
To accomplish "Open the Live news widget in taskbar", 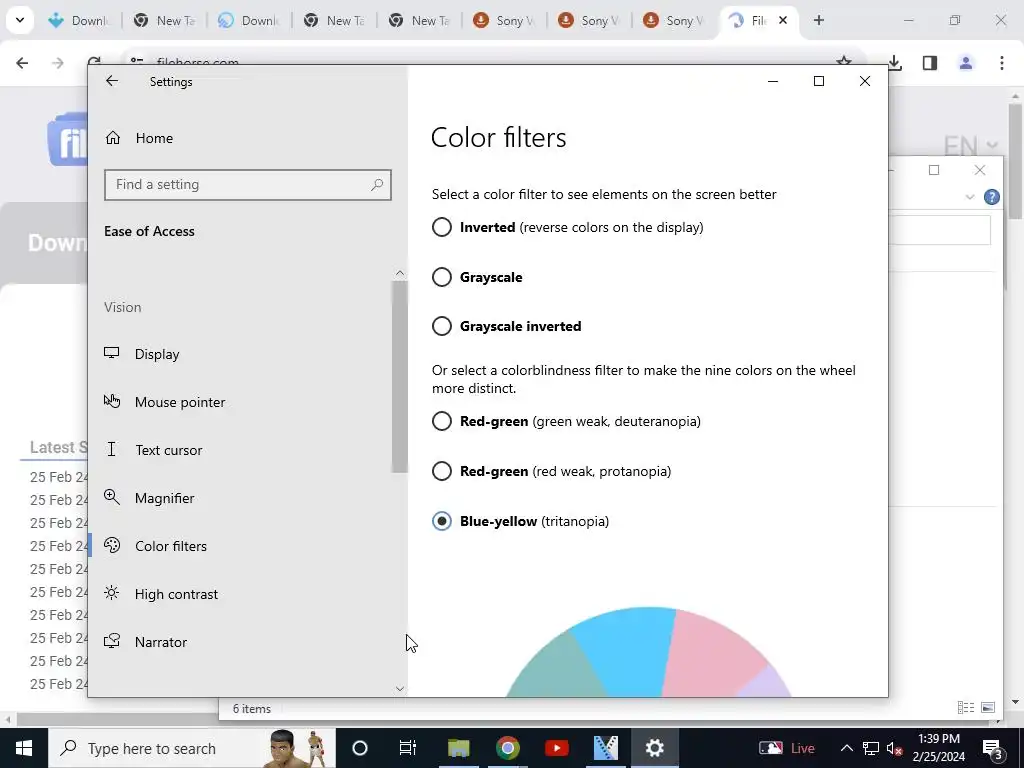I will coord(787,748).
